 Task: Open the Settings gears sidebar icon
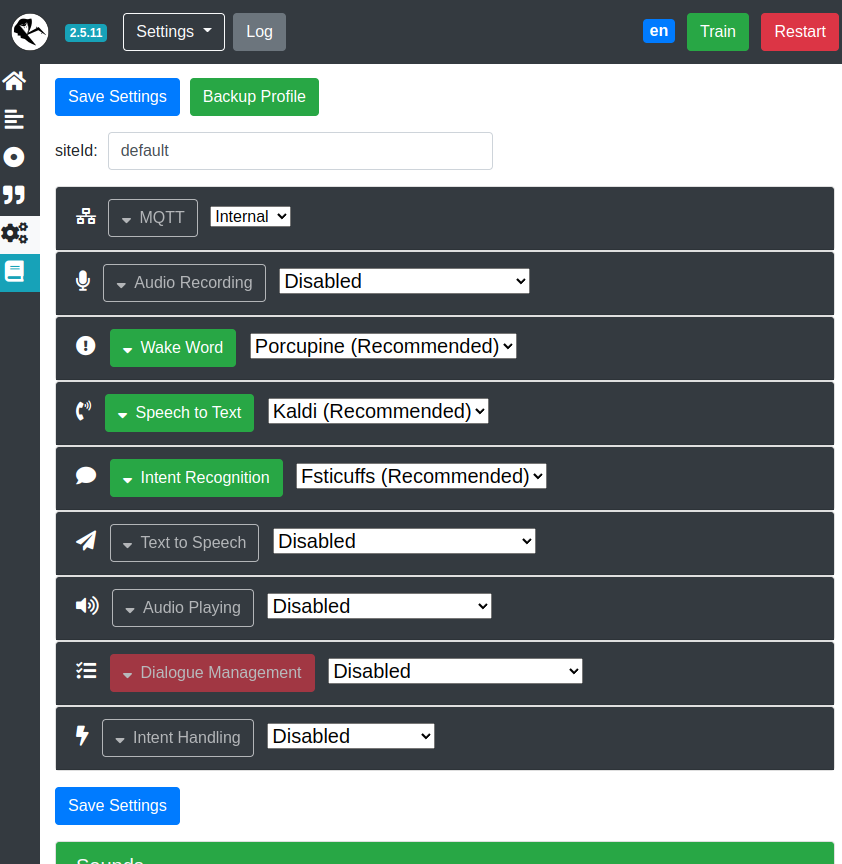15,233
